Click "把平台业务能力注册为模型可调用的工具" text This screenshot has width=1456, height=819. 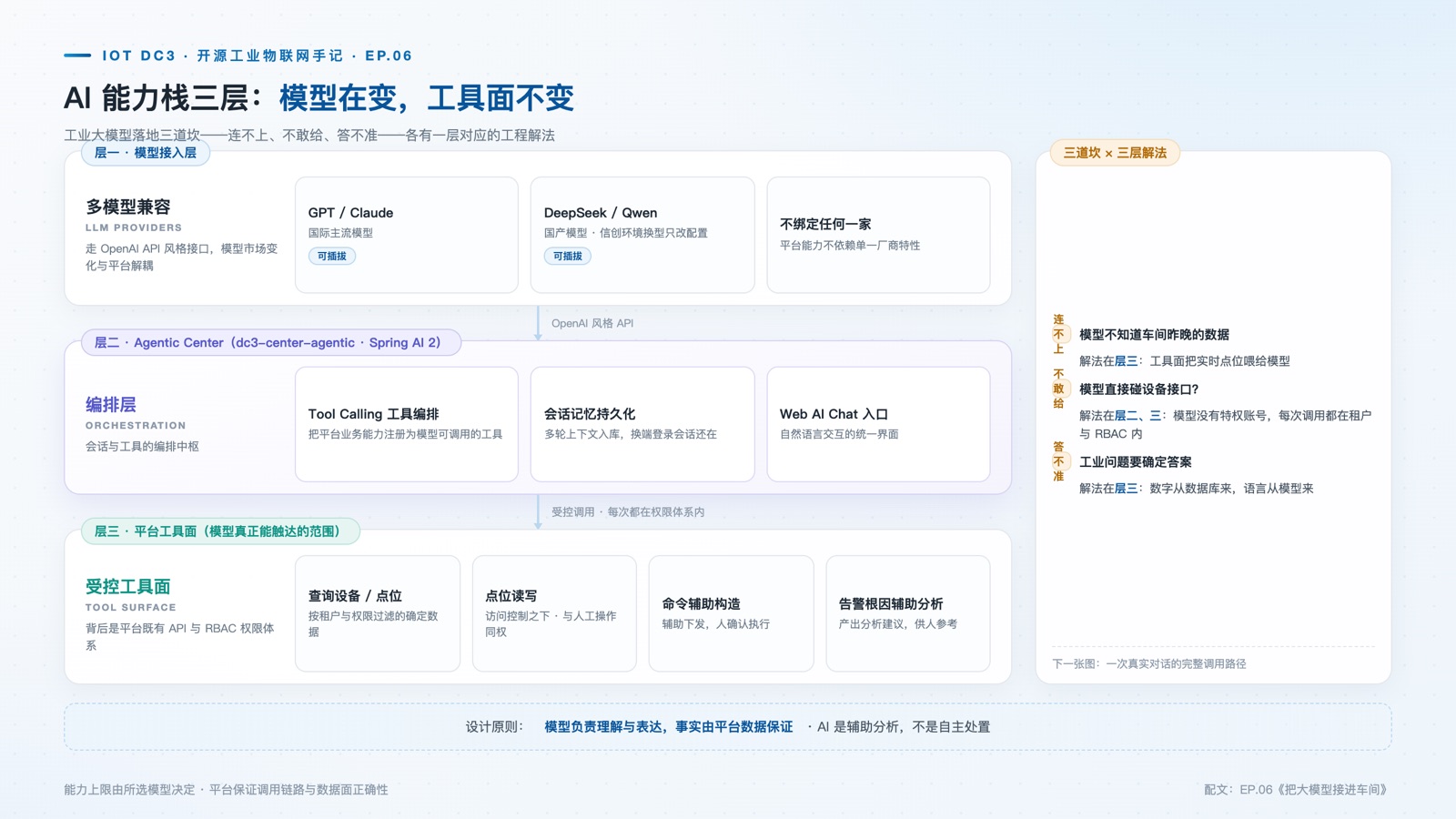[x=405, y=434]
